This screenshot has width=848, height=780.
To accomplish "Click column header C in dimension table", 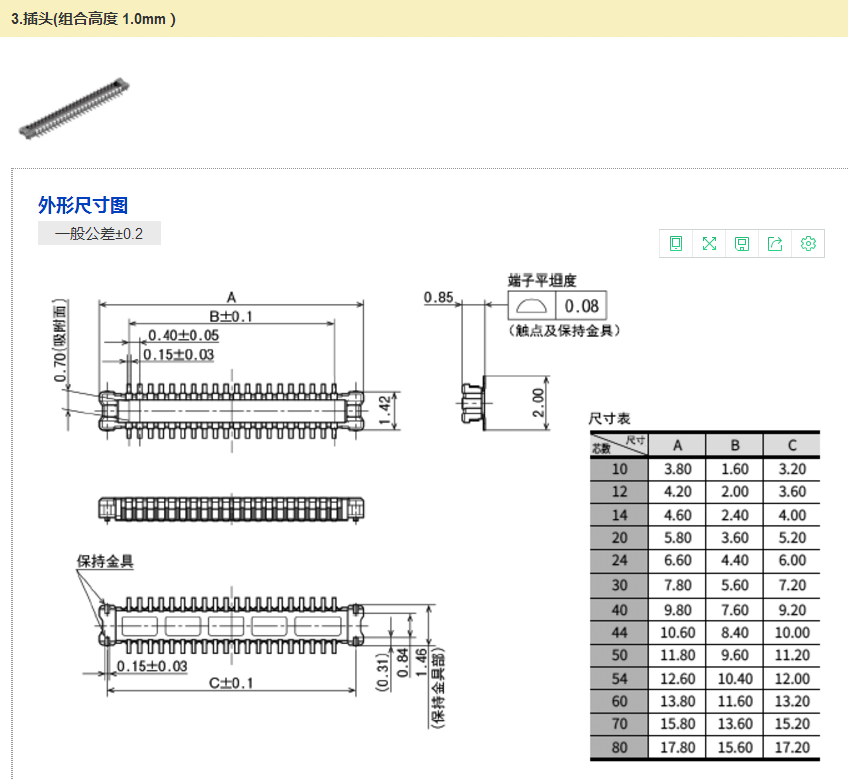I will pyautogui.click(x=791, y=445).
